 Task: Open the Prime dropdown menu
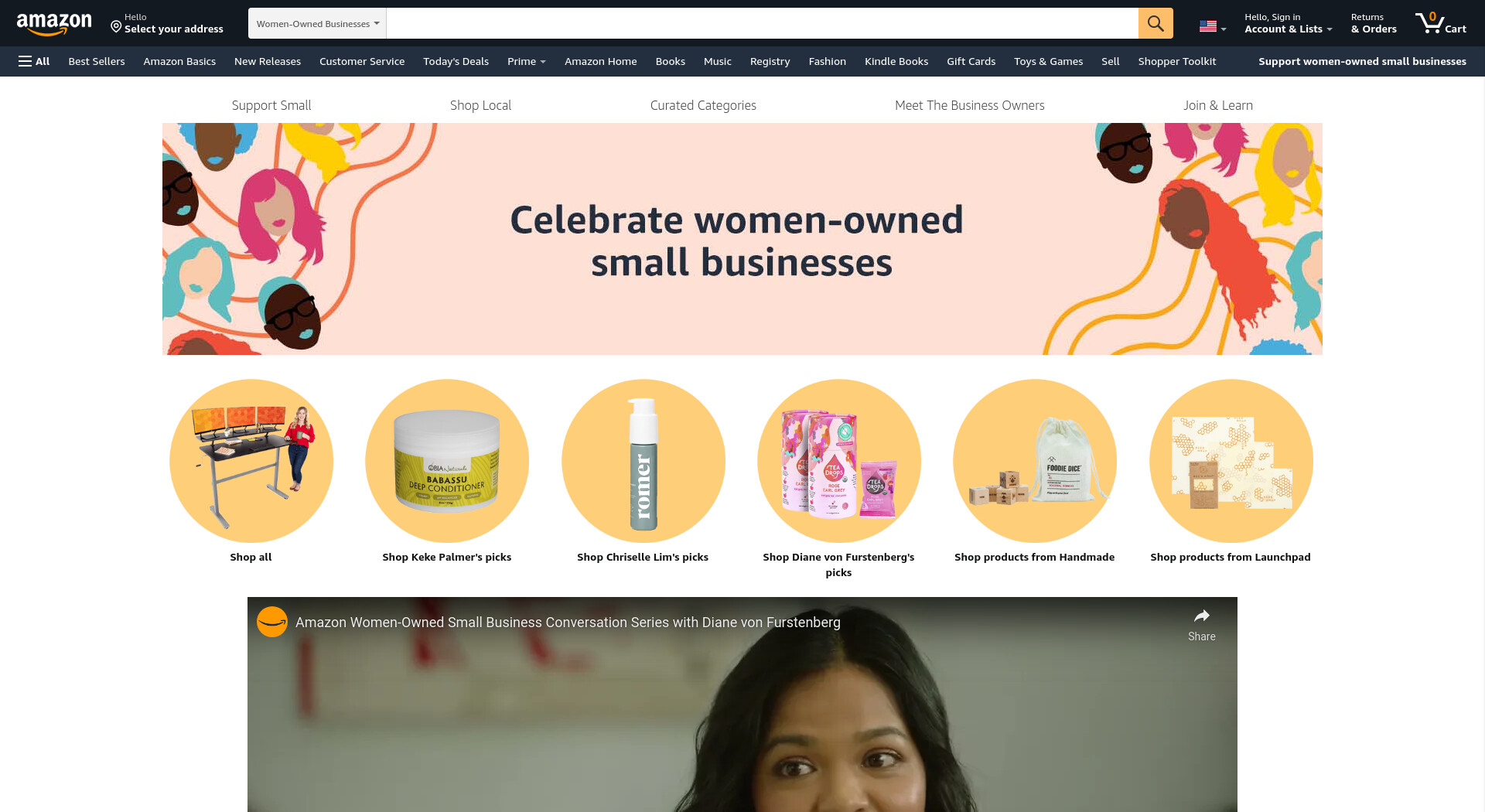(x=526, y=61)
